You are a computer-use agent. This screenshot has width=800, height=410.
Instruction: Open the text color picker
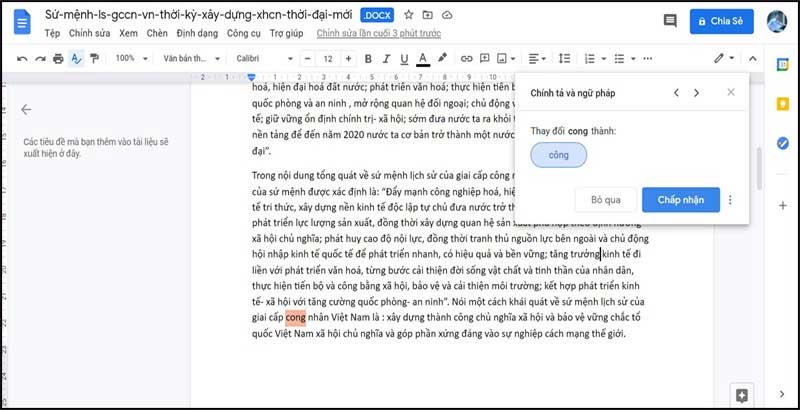pos(422,59)
